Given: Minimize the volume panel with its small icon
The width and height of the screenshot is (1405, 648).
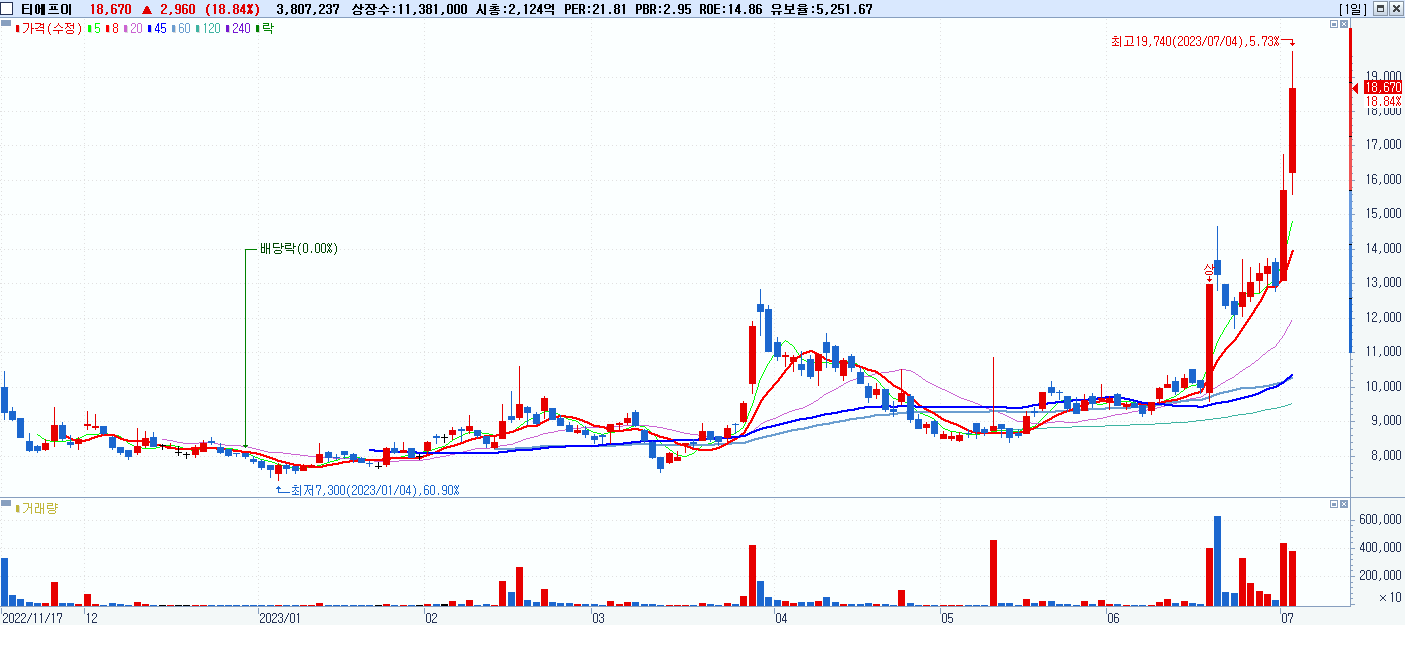Looking at the screenshot, I should pos(1333,503).
